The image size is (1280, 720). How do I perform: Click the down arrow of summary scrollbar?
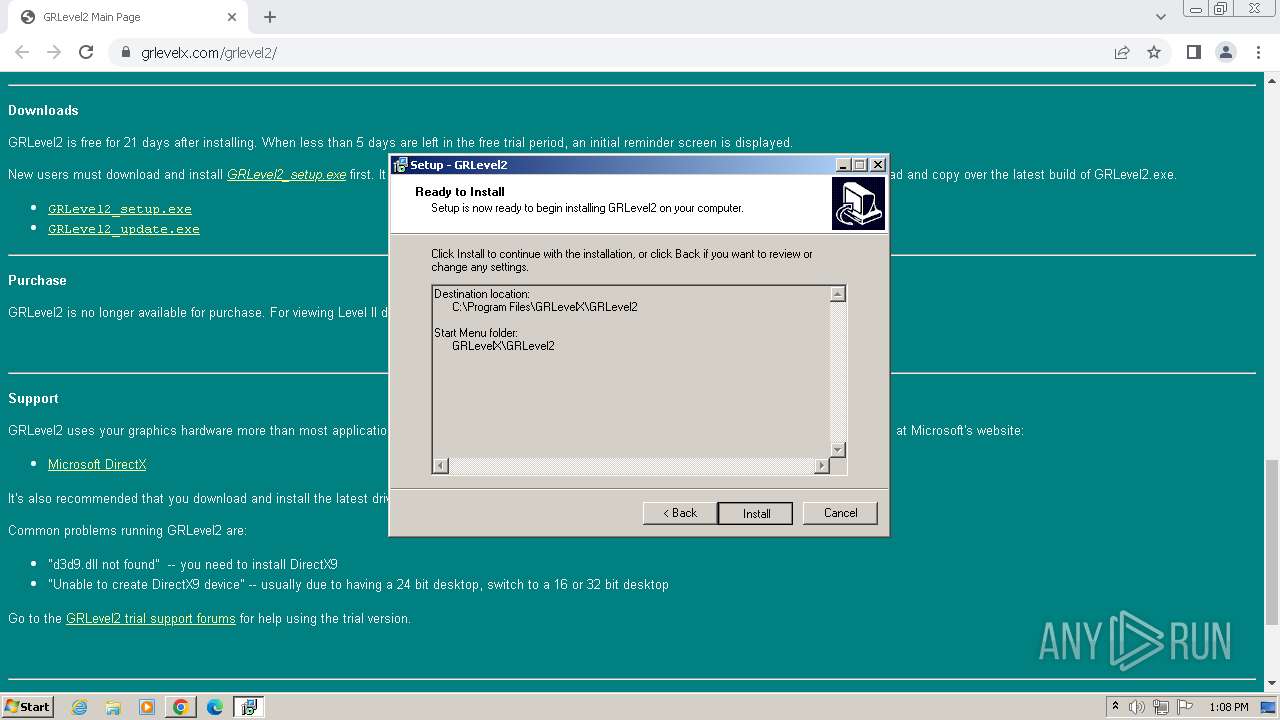pyautogui.click(x=838, y=450)
